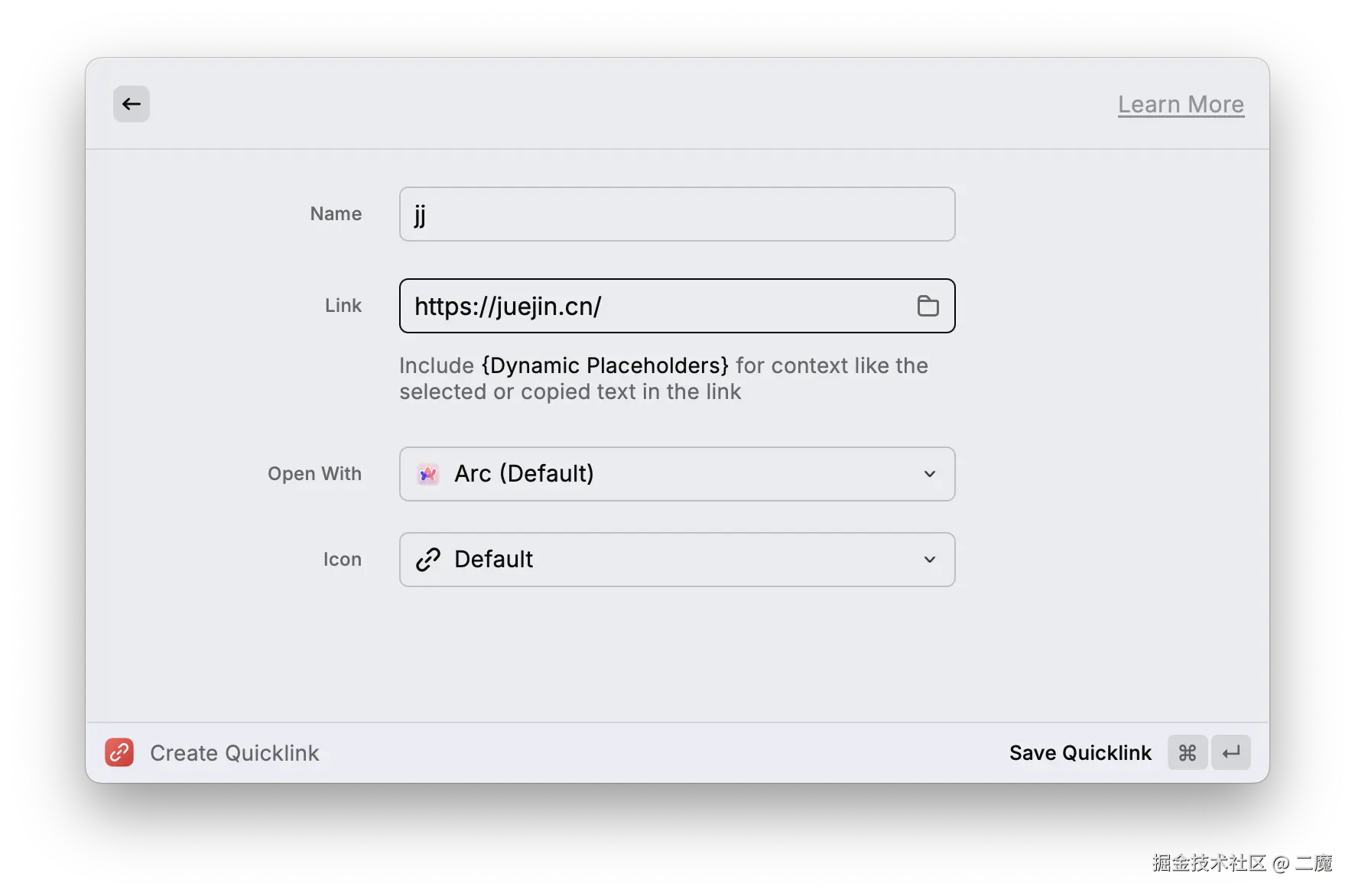Edit the Name field containing jj
The image size is (1355, 896).
(x=677, y=214)
